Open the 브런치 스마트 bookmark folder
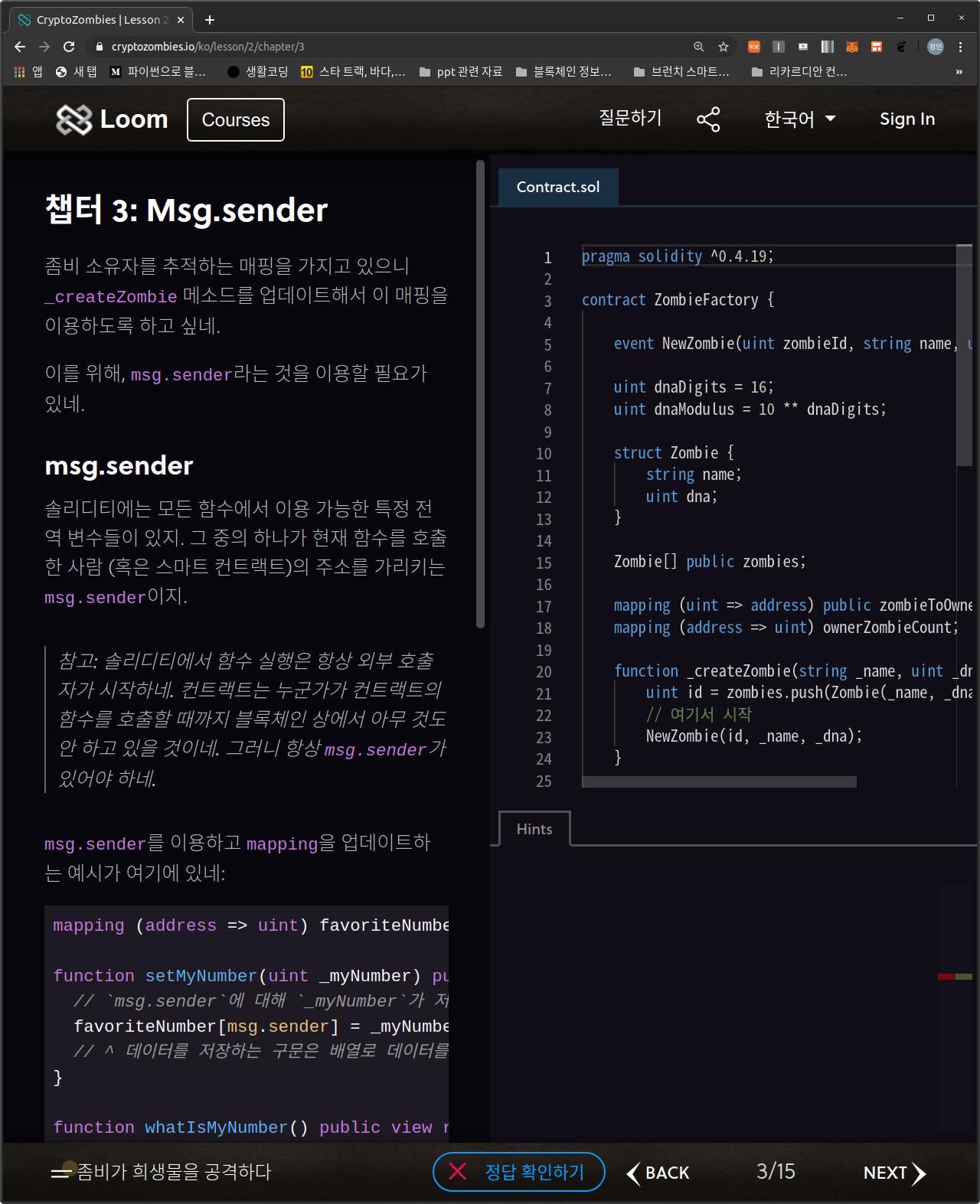Screen dimensions: 980x1204 pos(681,72)
